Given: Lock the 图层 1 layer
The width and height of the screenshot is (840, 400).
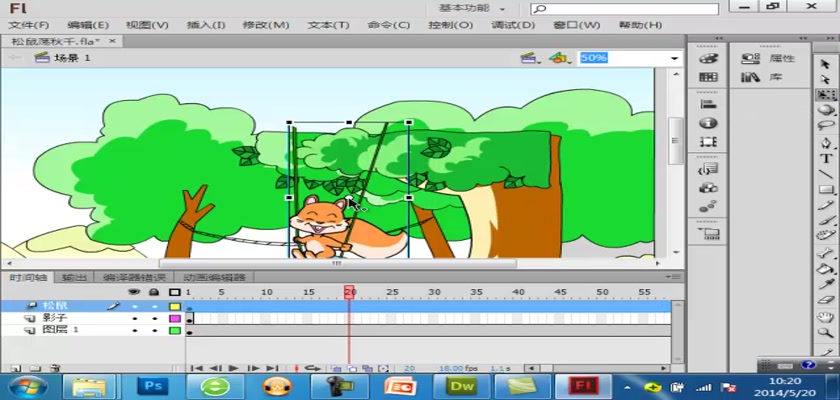Looking at the screenshot, I should pos(154,330).
